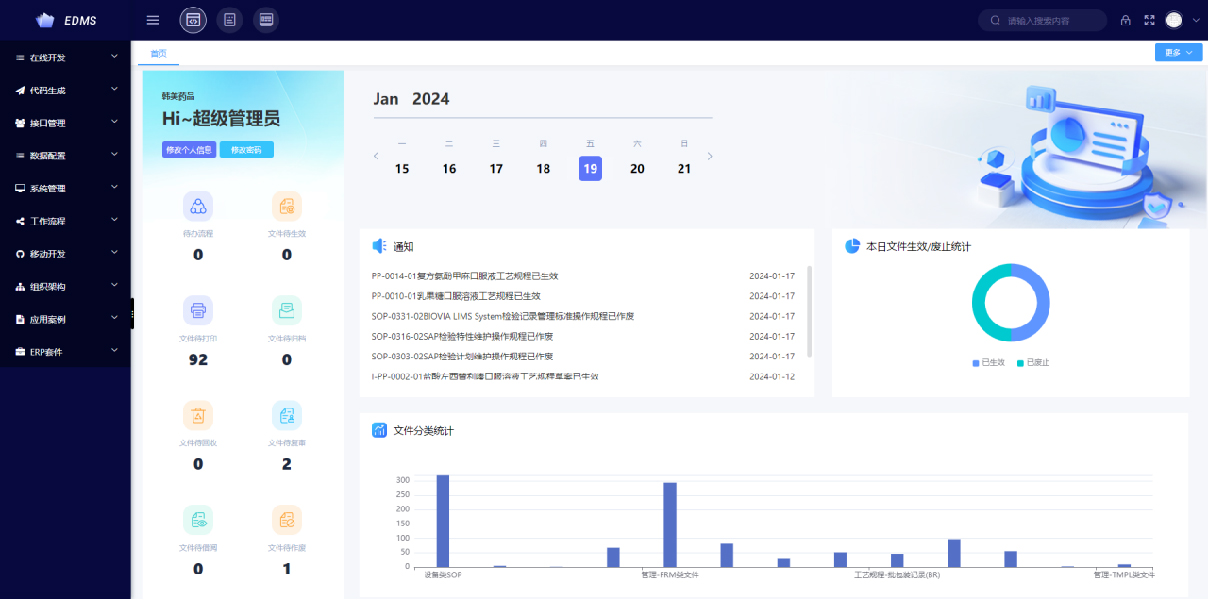1208x600 pixels.
Task: Expand the 系统管理 sidebar menu
Action: point(66,188)
